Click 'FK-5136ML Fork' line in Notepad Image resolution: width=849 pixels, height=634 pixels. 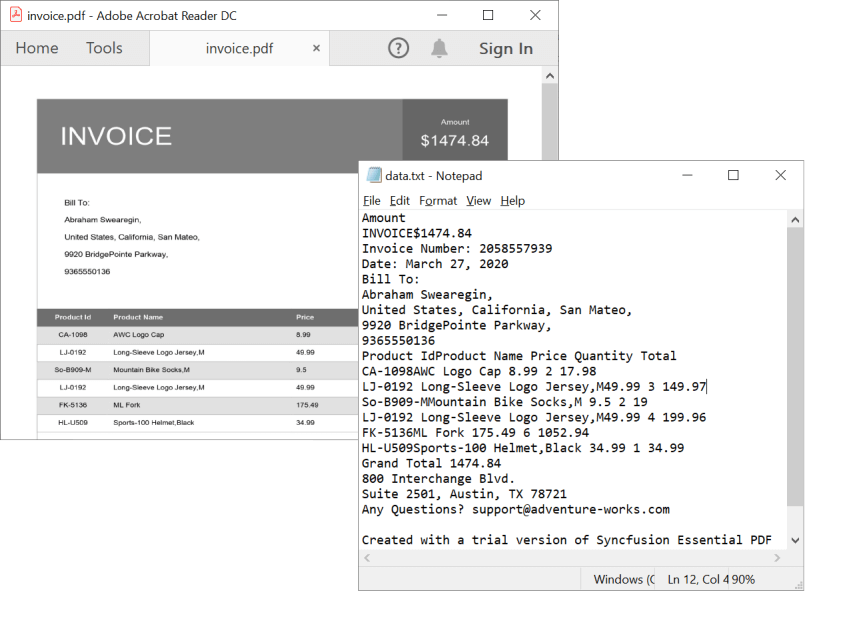point(475,433)
